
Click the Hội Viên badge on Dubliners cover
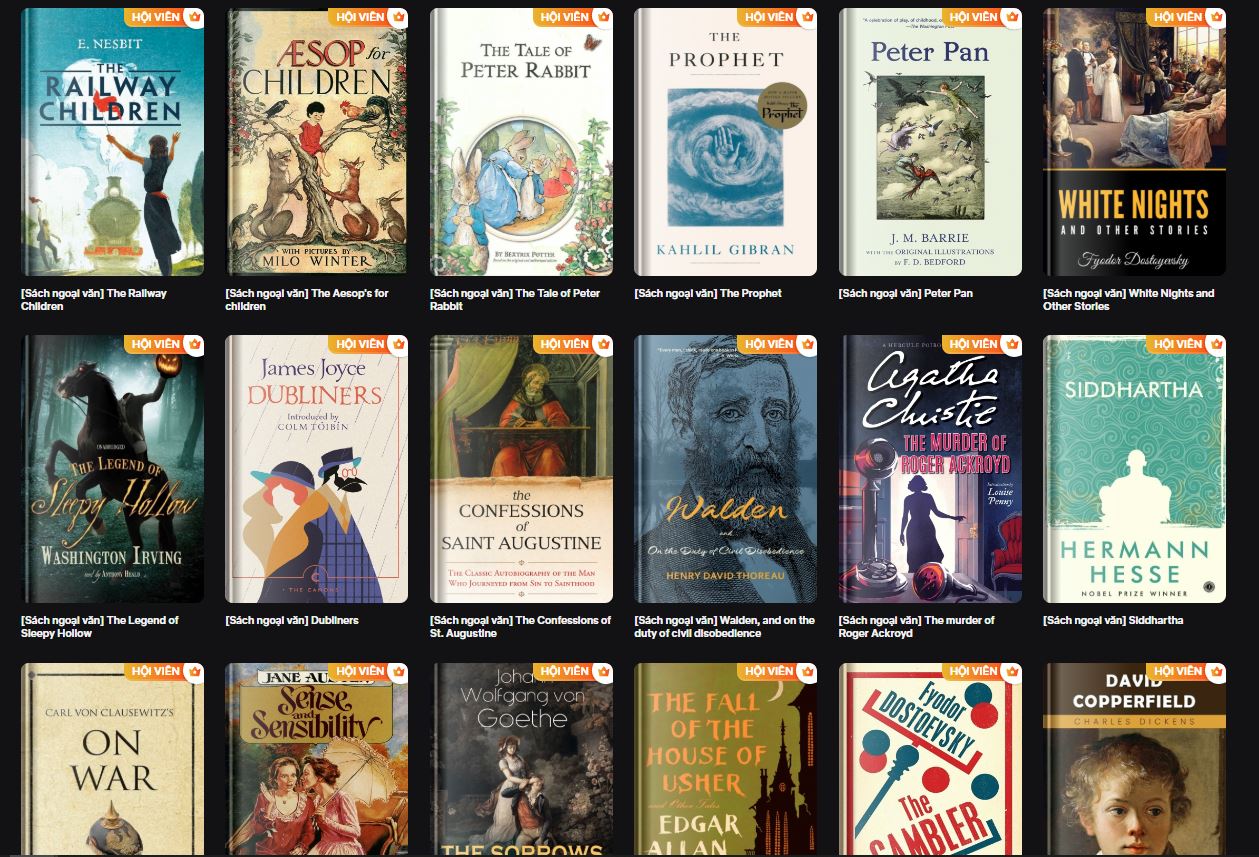pyautogui.click(x=368, y=344)
